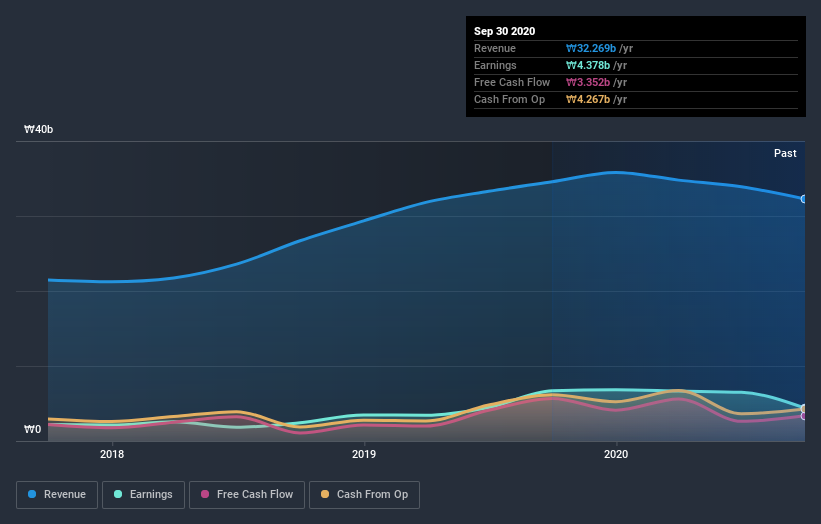
Task: Click the ₩40b y-axis label
Action: click(x=39, y=129)
